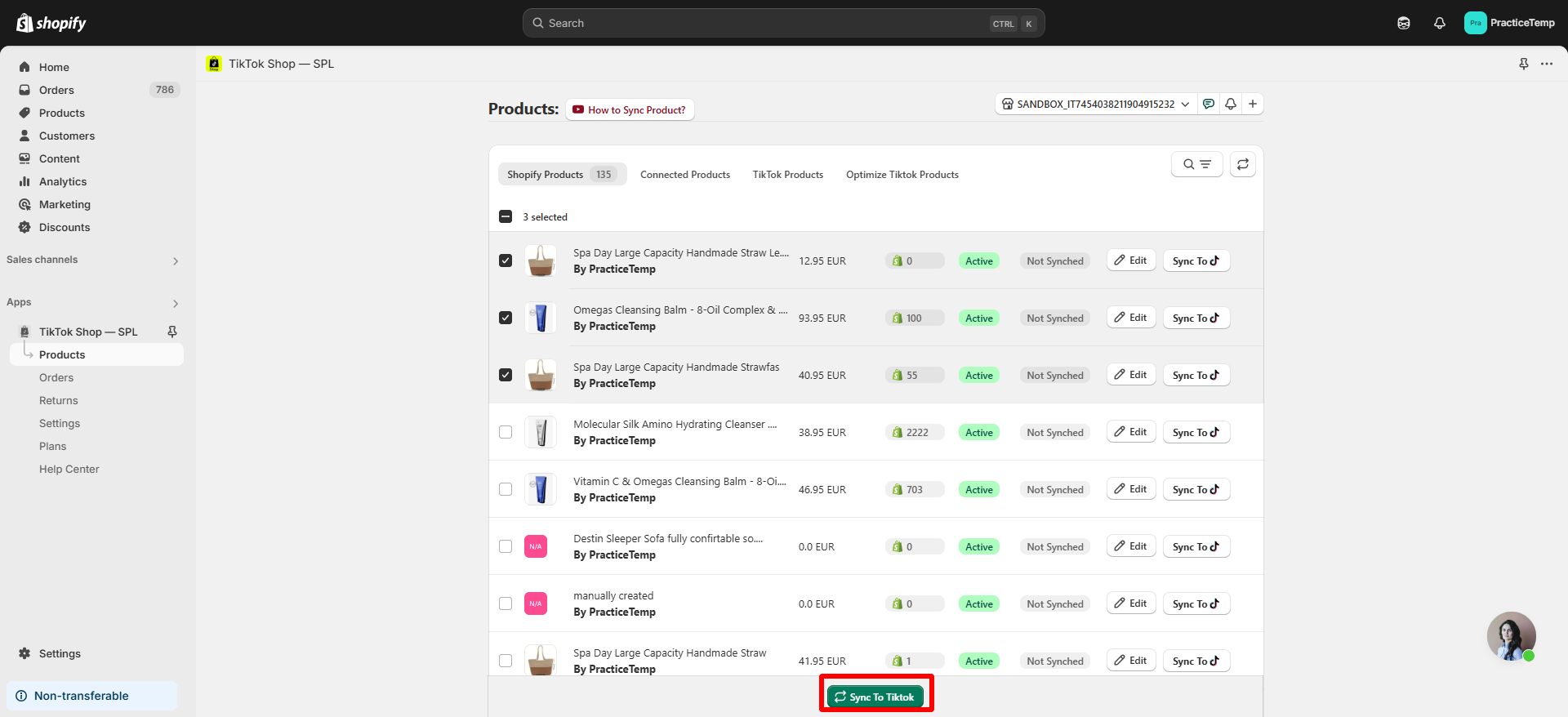Click the Non-transferable notice
Screen dimensions: 1568x717
coord(91,696)
